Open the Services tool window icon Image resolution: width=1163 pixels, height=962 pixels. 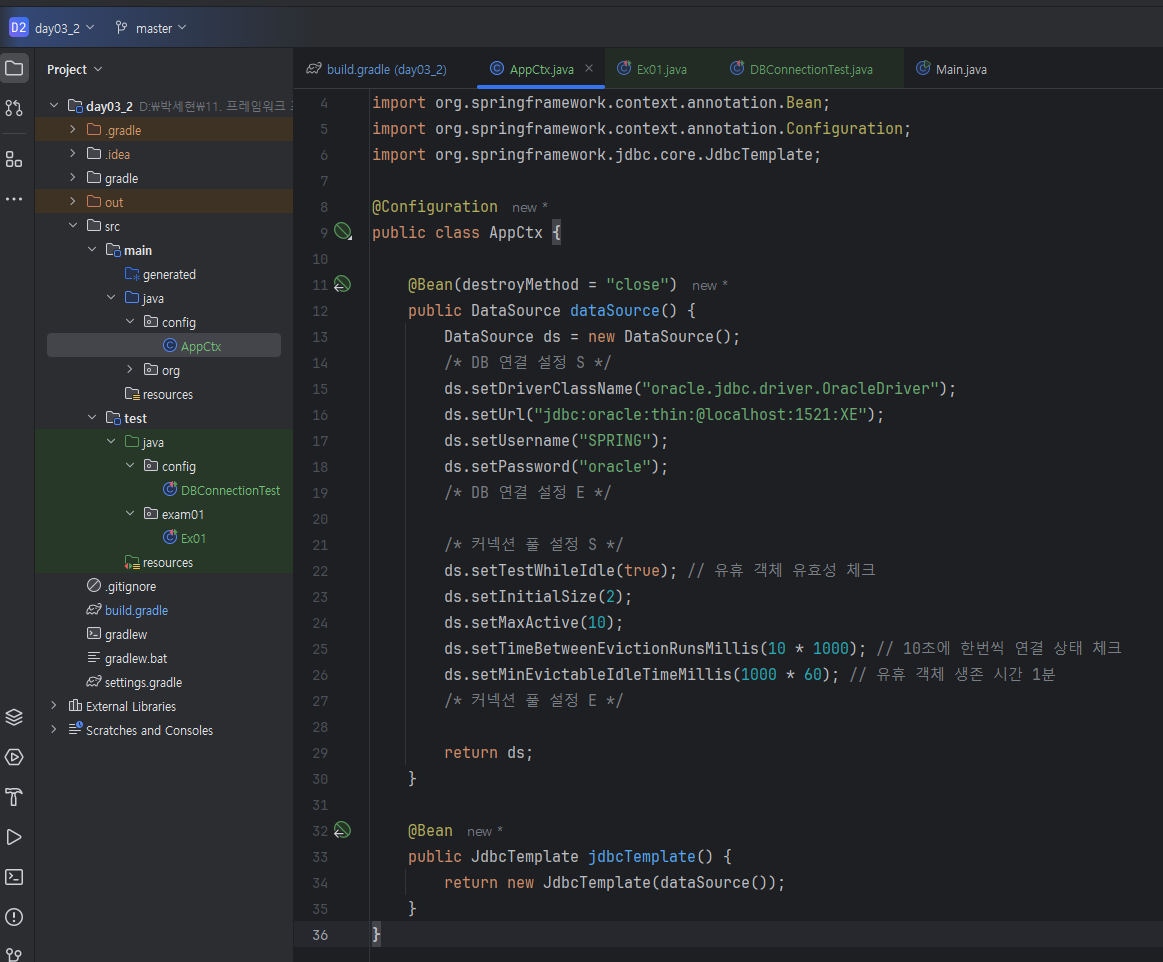tap(14, 757)
